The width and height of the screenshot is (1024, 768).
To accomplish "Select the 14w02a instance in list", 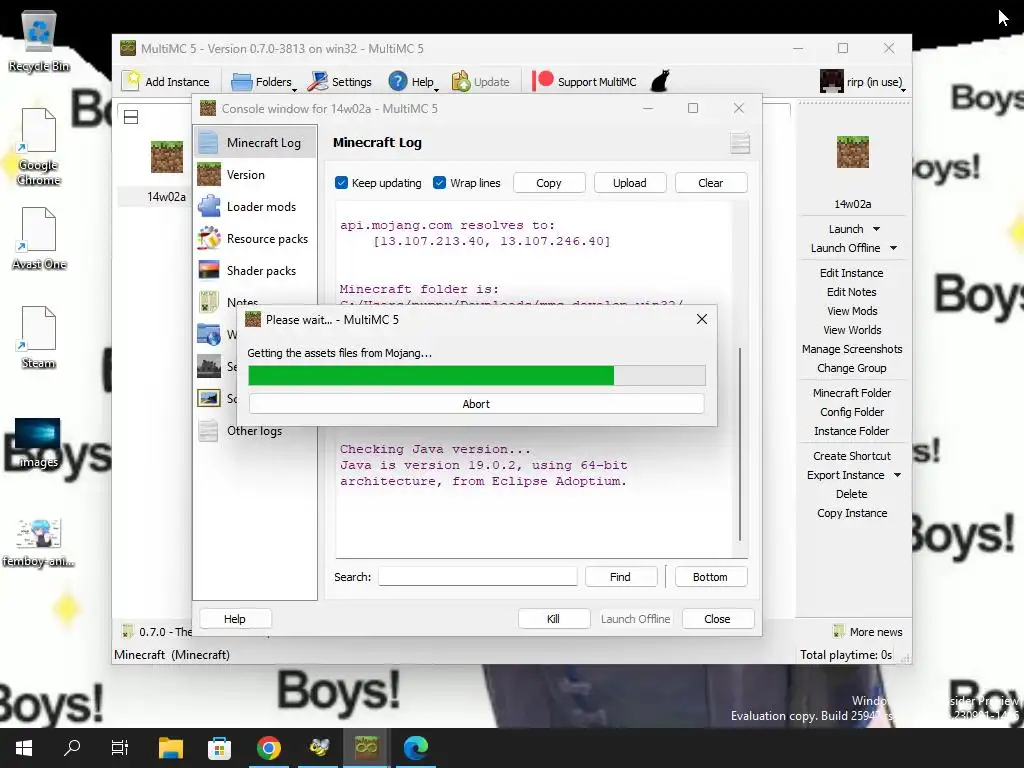I will coord(166,171).
